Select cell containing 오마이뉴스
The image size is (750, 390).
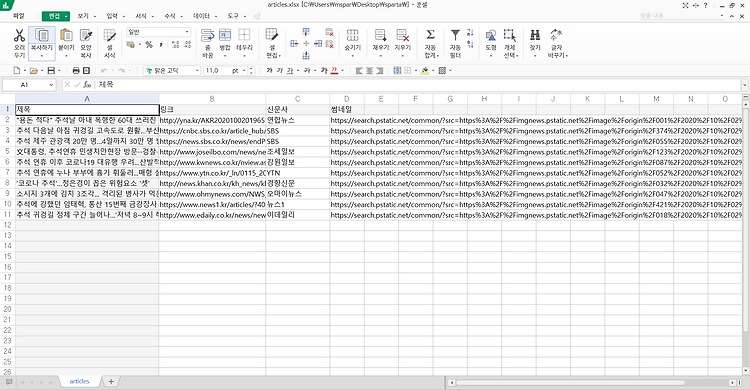click(x=298, y=194)
